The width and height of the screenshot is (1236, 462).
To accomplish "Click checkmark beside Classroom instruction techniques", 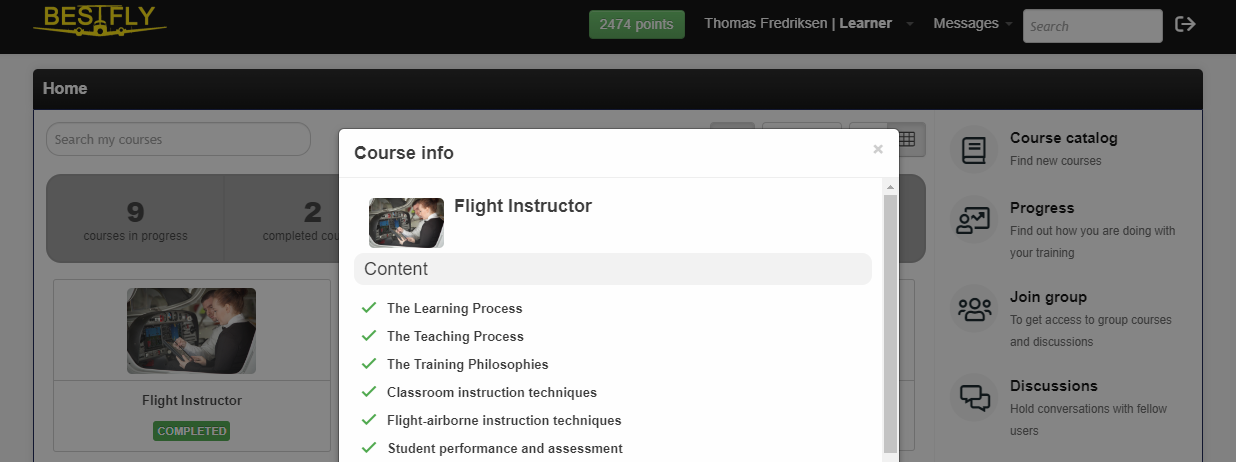I will 369,392.
